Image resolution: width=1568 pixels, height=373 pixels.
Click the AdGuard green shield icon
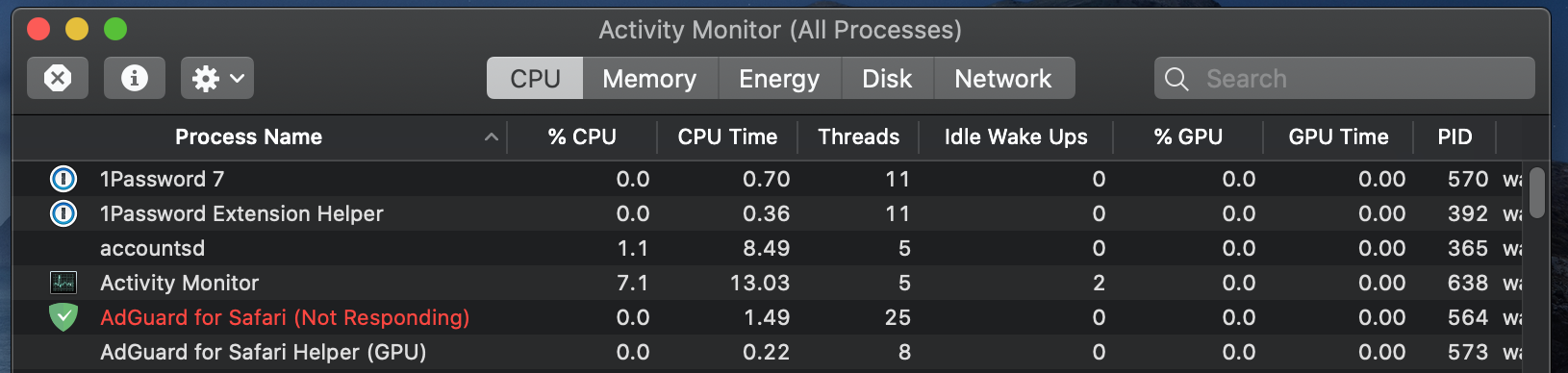[63, 317]
